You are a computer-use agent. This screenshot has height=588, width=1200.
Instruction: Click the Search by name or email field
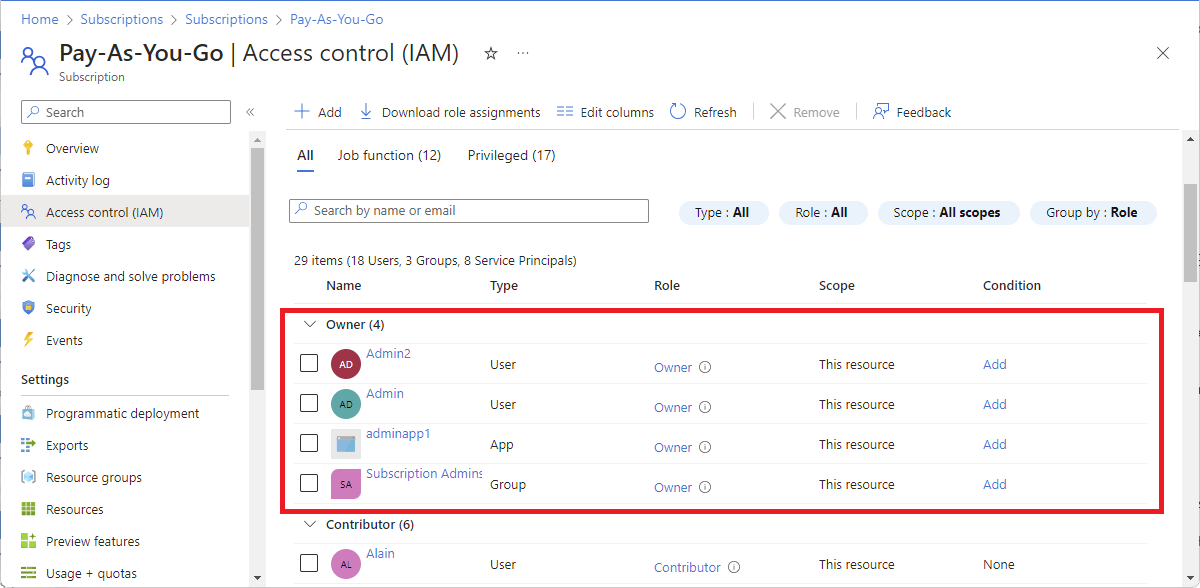[x=469, y=211]
